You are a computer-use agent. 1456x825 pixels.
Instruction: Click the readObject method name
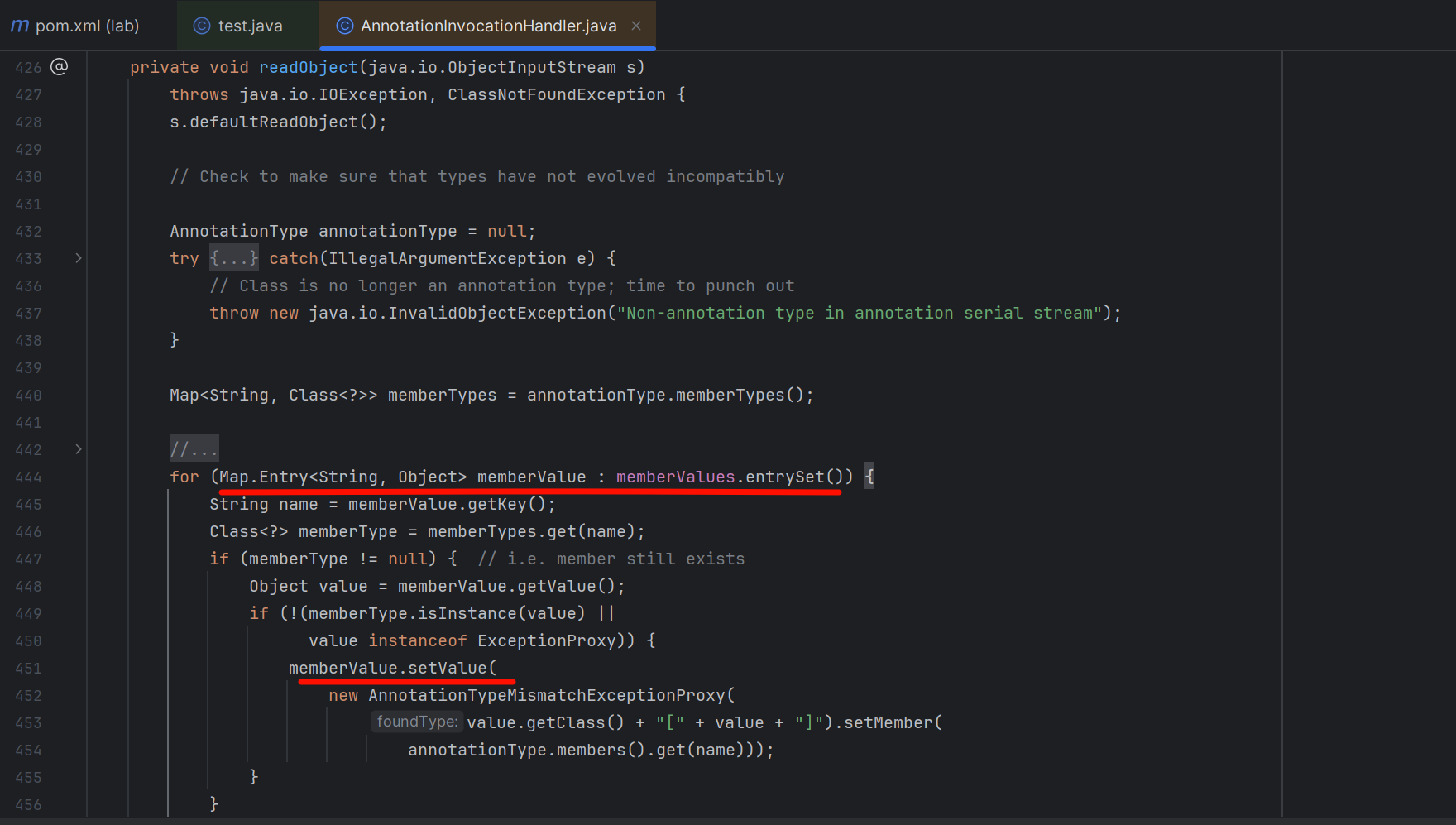[x=308, y=67]
